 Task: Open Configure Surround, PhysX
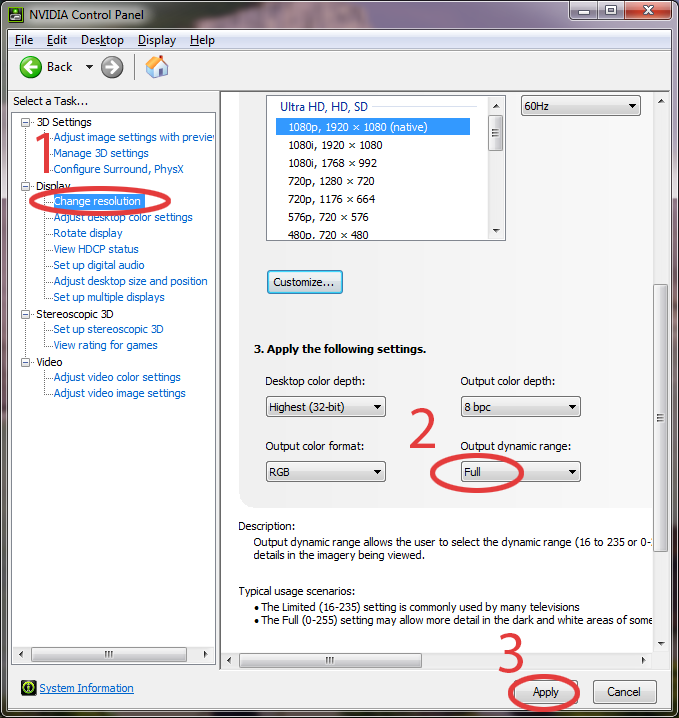click(118, 169)
